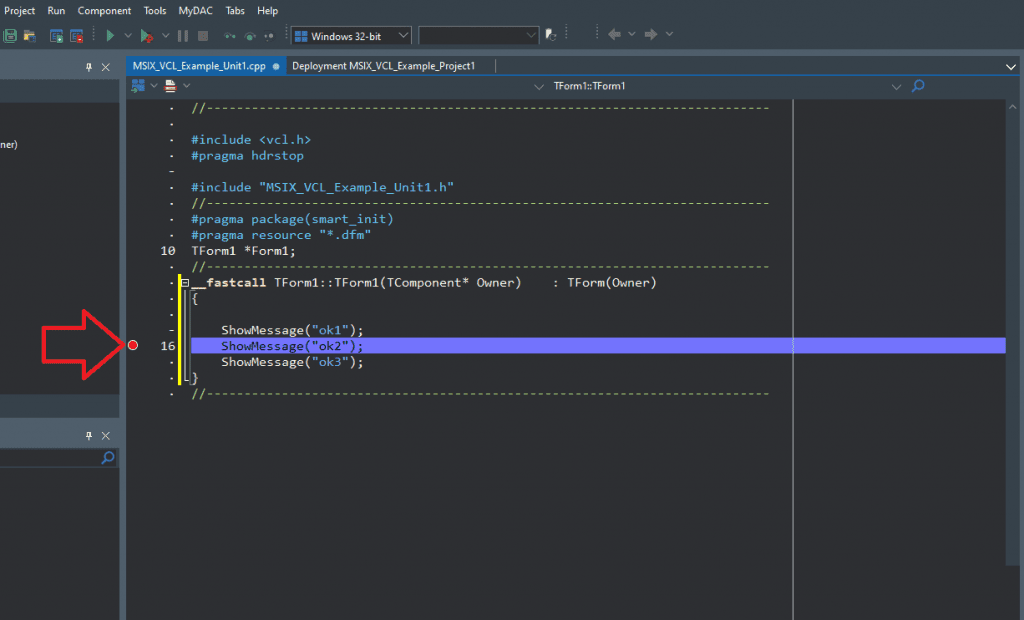Click the Trace Into debug icon

coord(229,36)
